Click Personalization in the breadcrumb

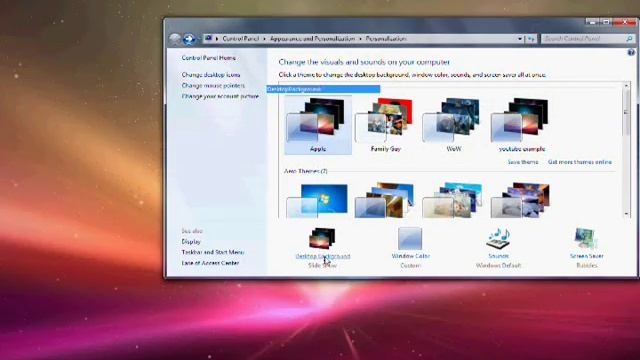tap(386, 39)
